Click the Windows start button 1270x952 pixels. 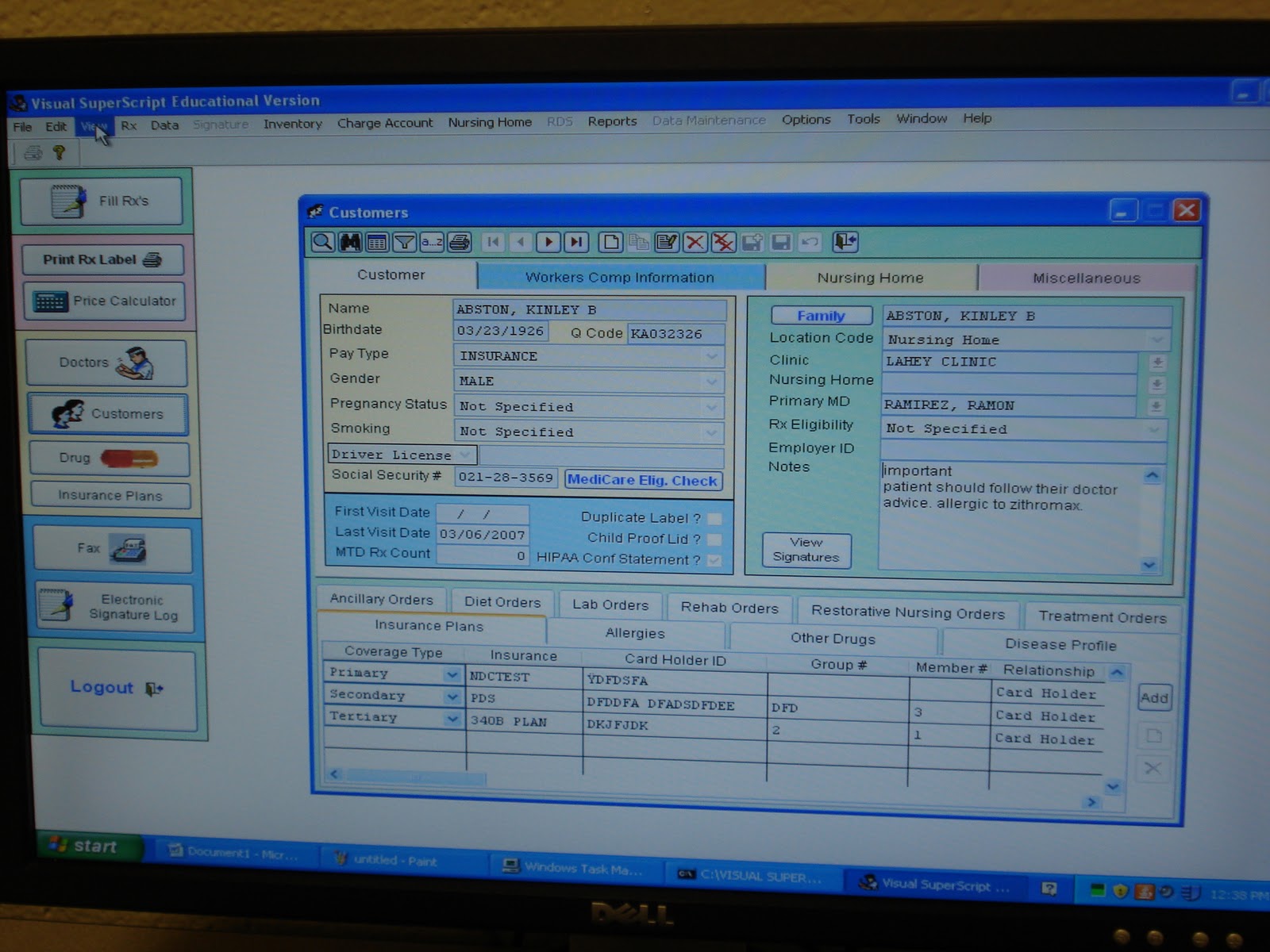tap(90, 846)
